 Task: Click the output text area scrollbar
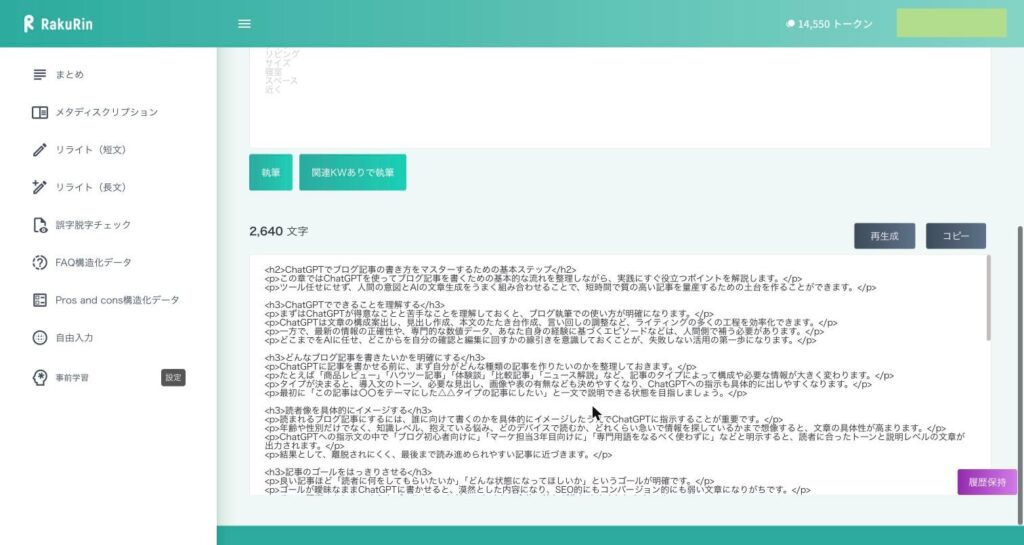point(988,298)
